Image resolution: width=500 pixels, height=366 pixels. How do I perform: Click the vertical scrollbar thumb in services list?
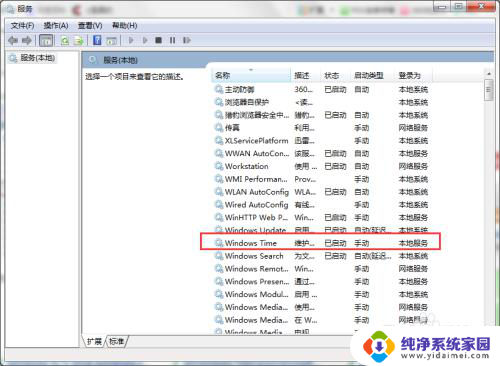[x=489, y=90]
